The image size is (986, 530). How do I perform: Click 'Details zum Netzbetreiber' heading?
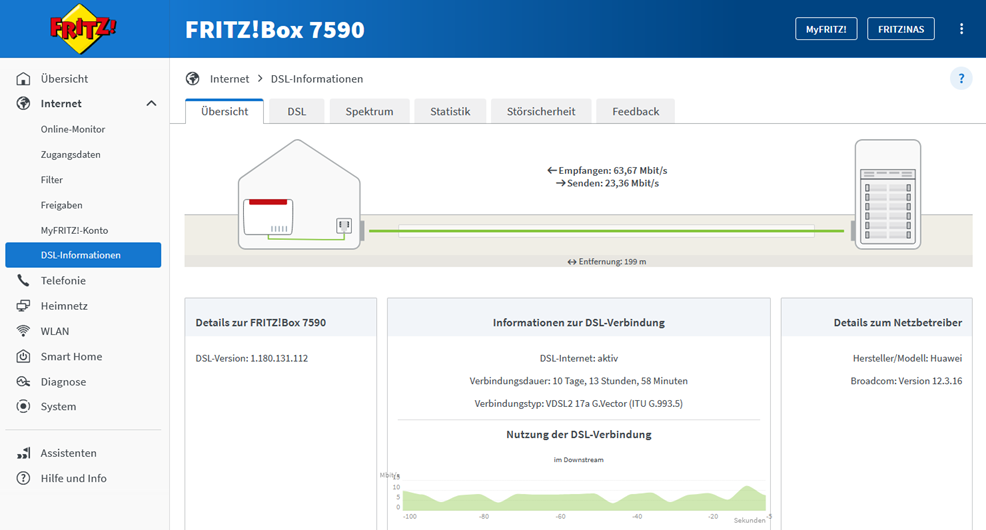coord(897,323)
